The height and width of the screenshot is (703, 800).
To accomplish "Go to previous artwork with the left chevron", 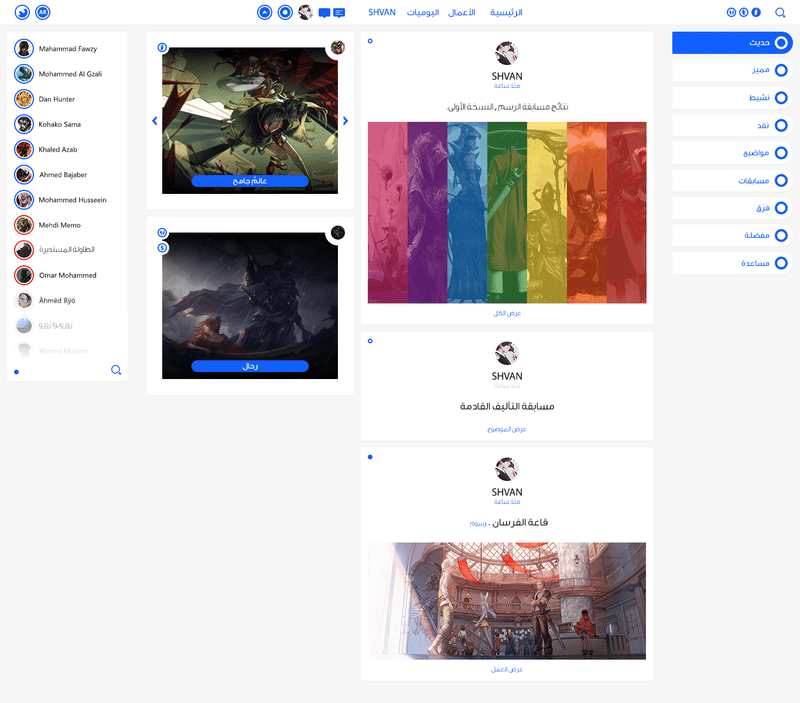I will 155,121.
